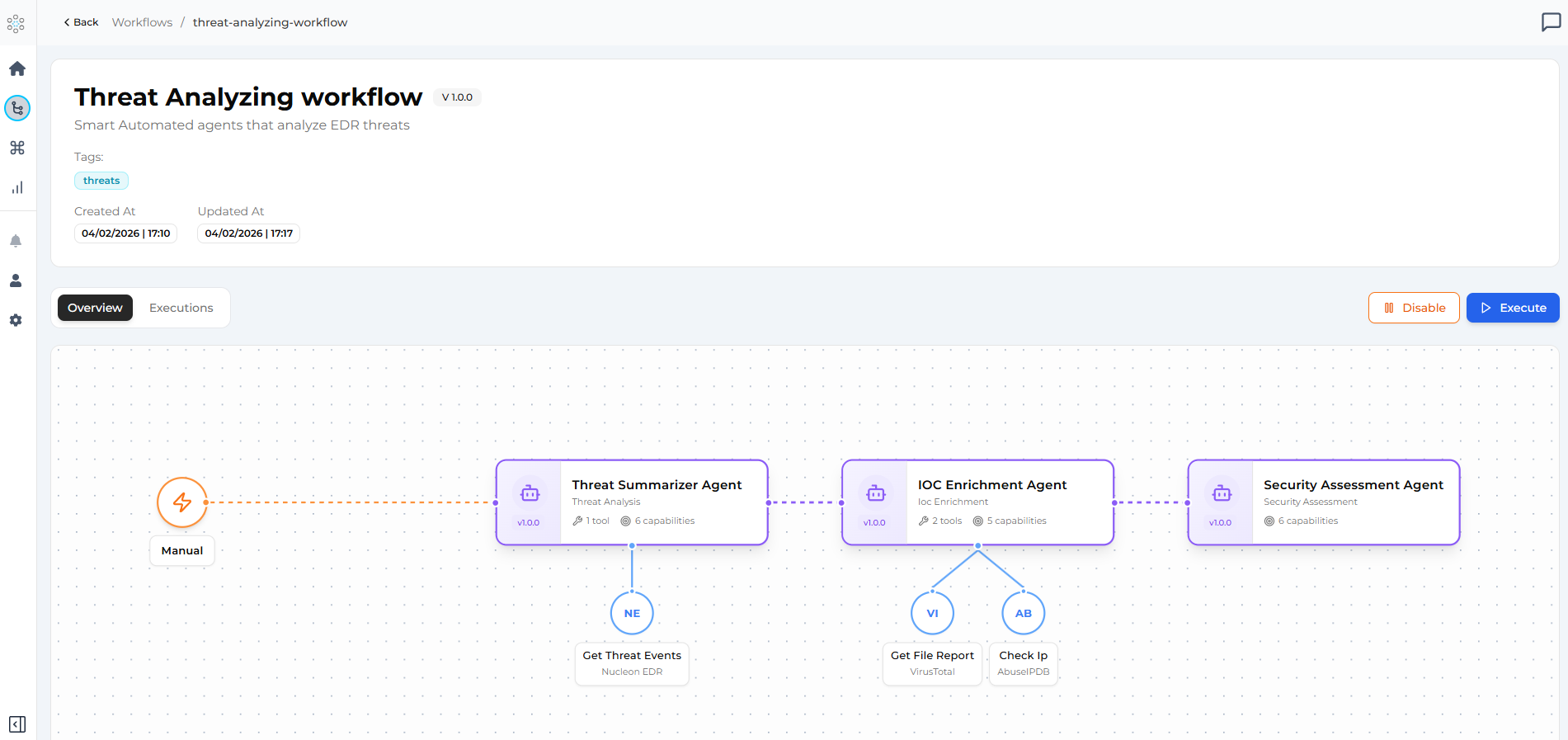1568x740 pixels.
Task: Go Back to previous page
Action: coord(81,22)
